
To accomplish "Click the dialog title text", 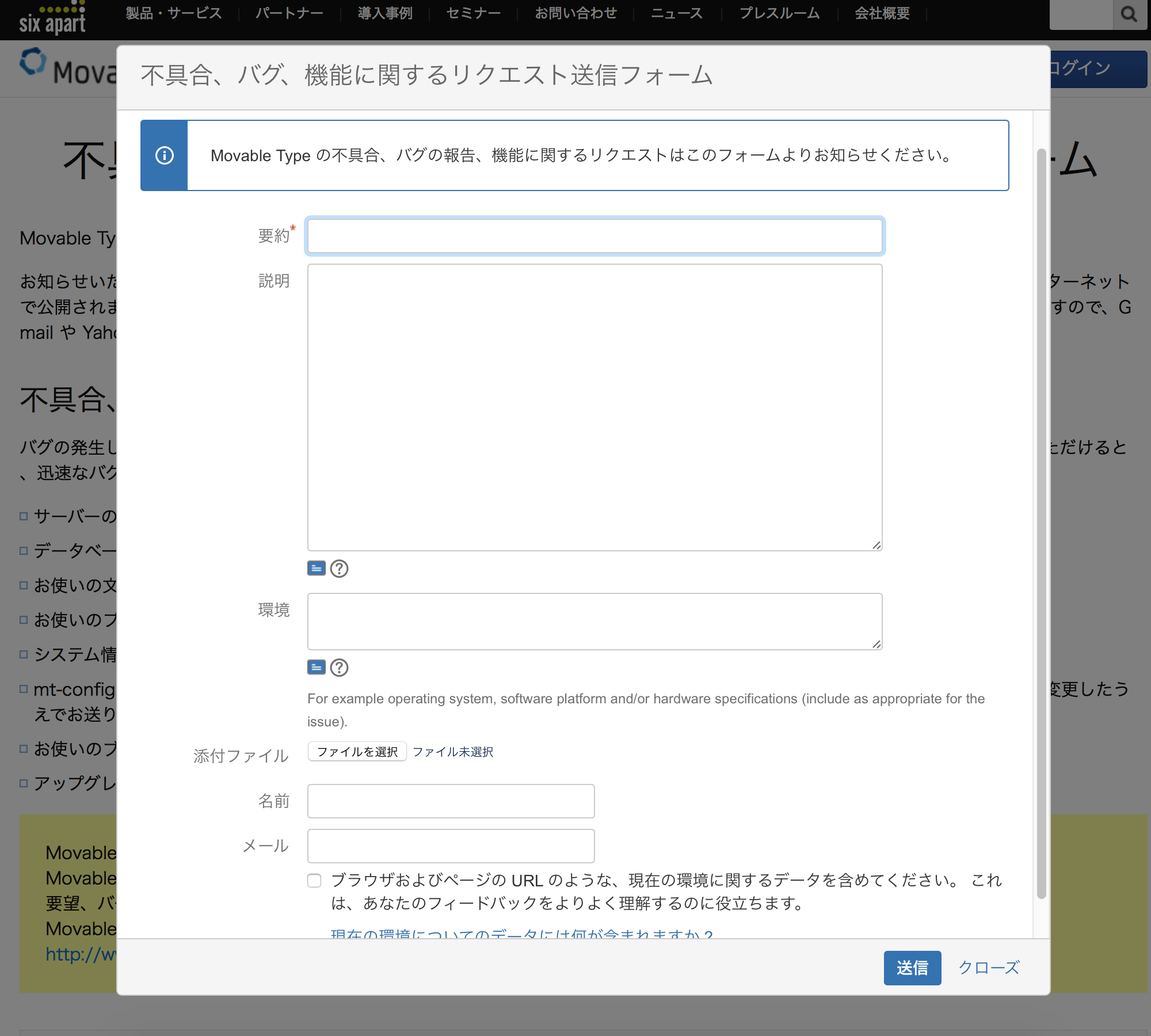I will click(x=427, y=75).
